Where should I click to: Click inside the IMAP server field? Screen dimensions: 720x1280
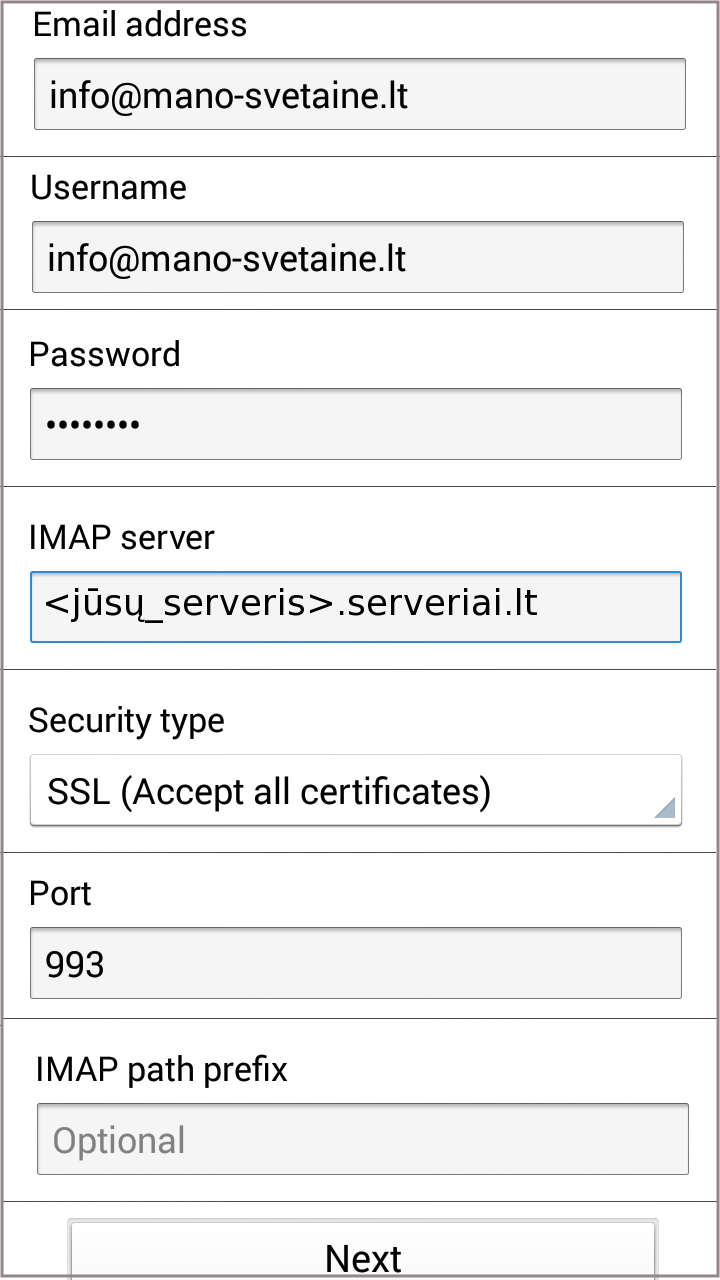[356, 606]
